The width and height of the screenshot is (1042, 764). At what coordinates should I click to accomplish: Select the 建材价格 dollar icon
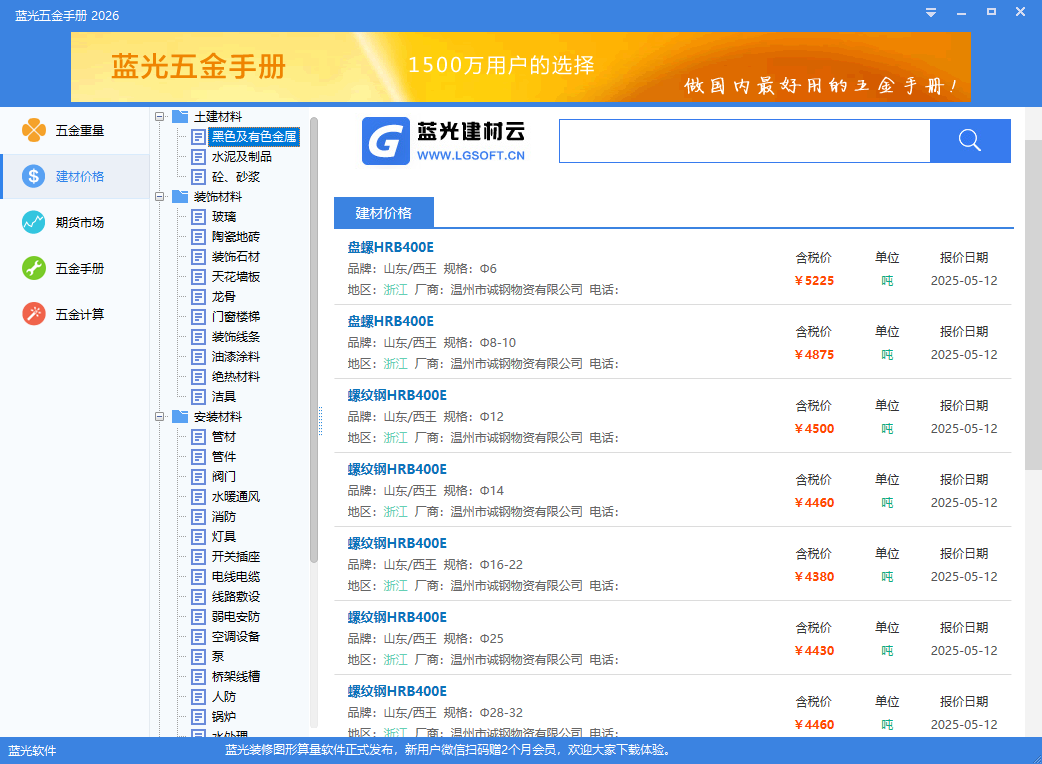coord(34,177)
